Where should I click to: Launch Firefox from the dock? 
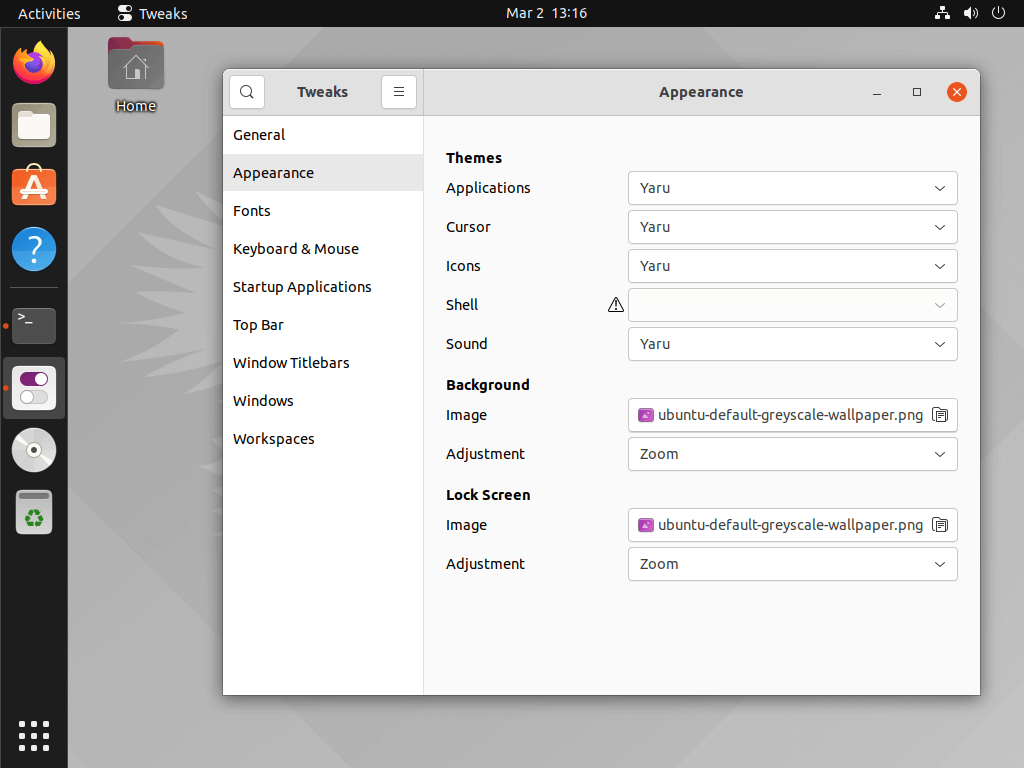[34, 64]
